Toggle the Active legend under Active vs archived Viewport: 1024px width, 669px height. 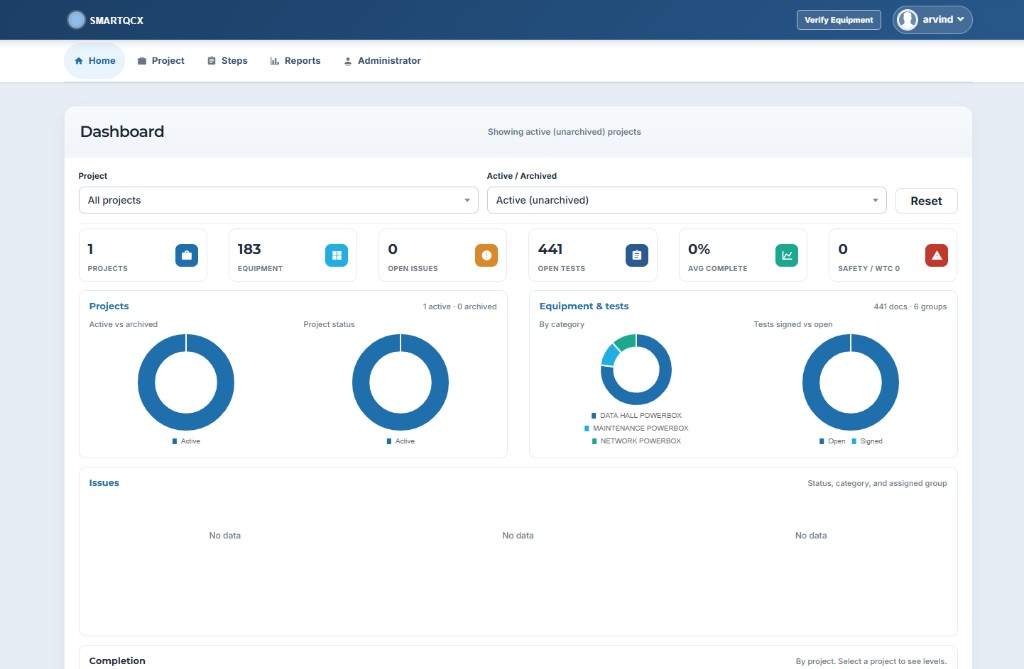click(186, 441)
